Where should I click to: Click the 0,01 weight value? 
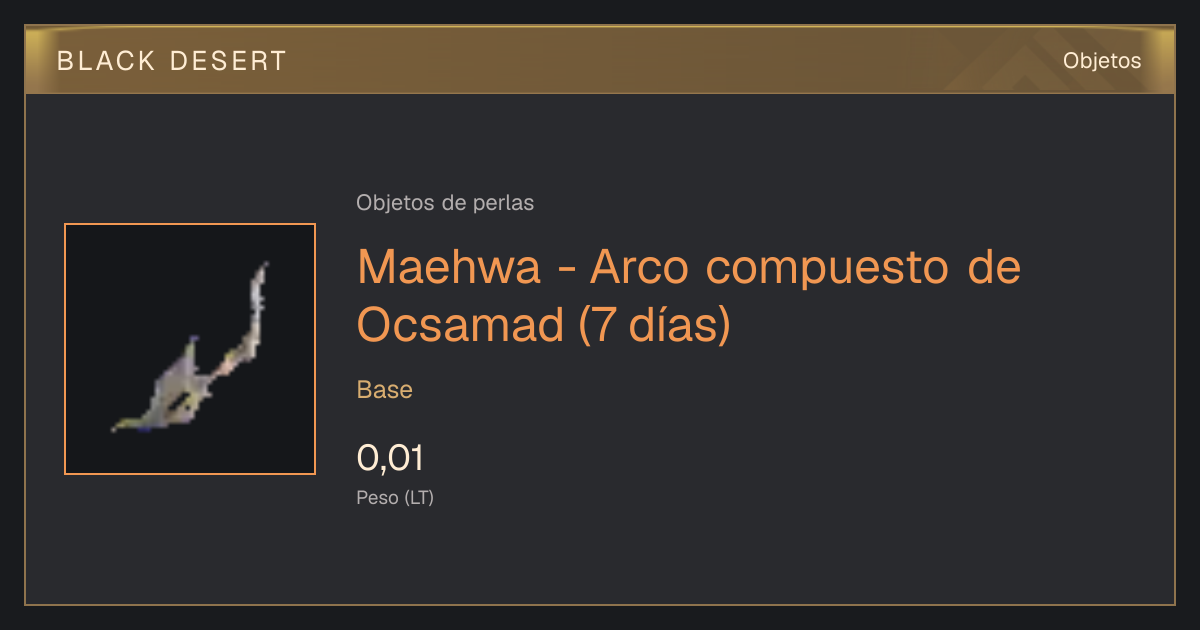pos(390,458)
